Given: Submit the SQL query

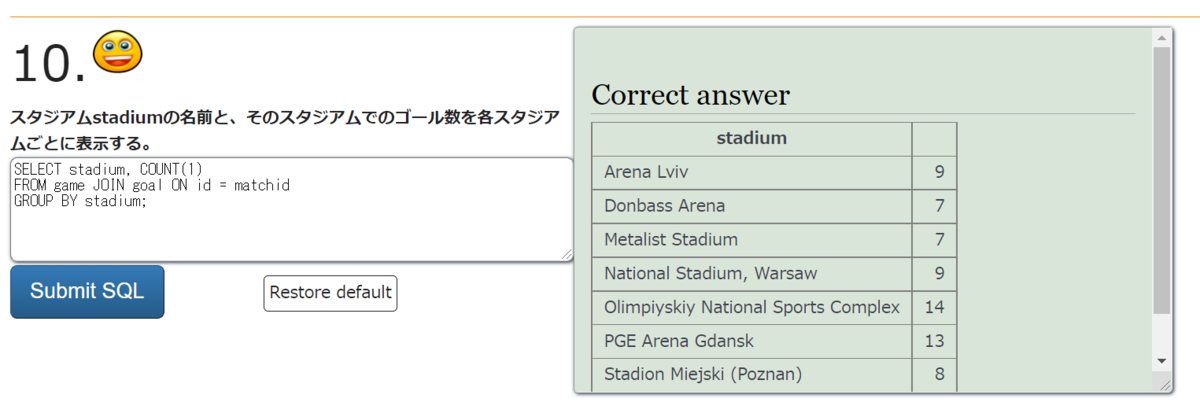Looking at the screenshot, I should point(87,292).
